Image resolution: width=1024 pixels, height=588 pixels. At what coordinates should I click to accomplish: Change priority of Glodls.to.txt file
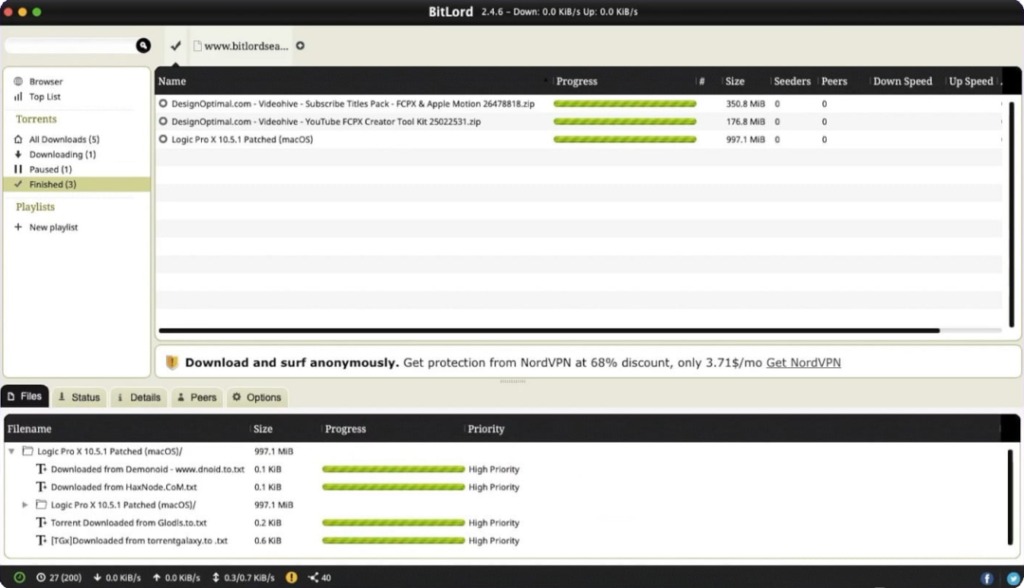(x=494, y=523)
